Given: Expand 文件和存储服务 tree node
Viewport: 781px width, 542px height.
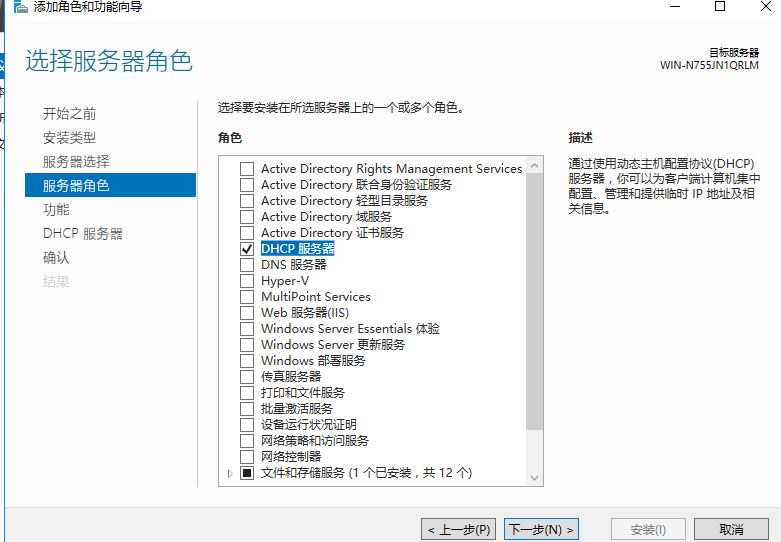Looking at the screenshot, I should 230,473.
